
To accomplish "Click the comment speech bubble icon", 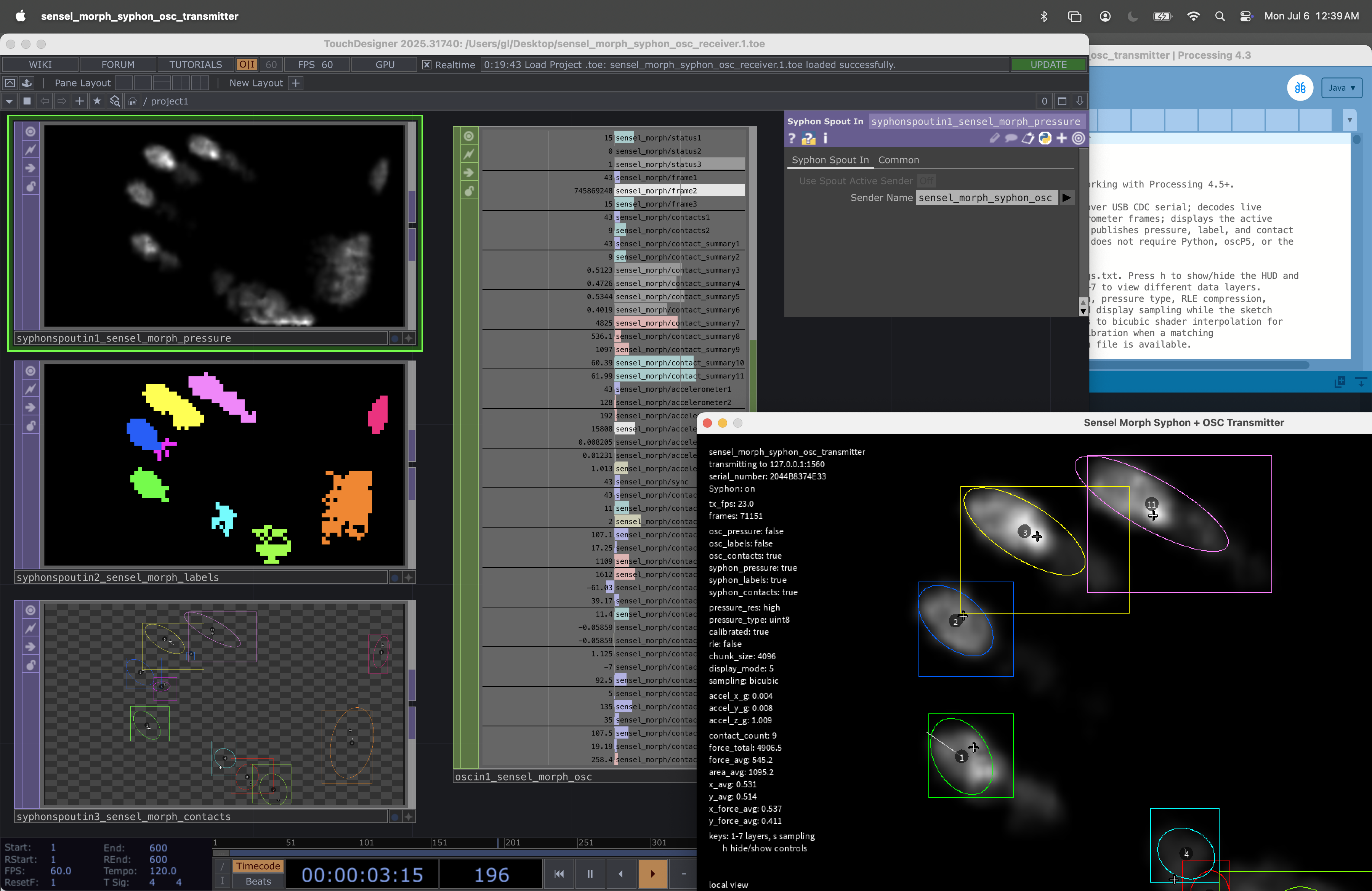I will [1011, 138].
